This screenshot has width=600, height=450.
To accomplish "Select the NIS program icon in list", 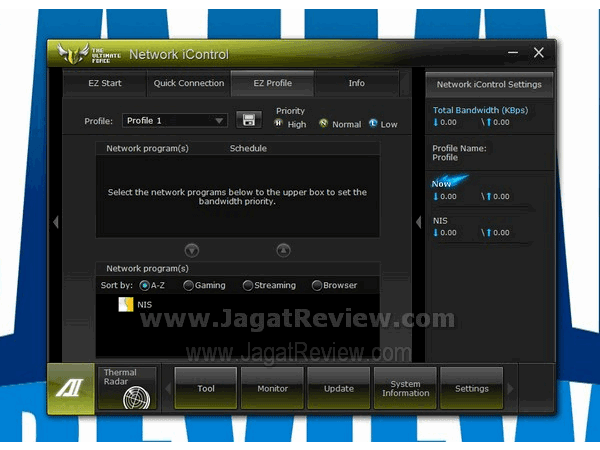I will tap(126, 305).
